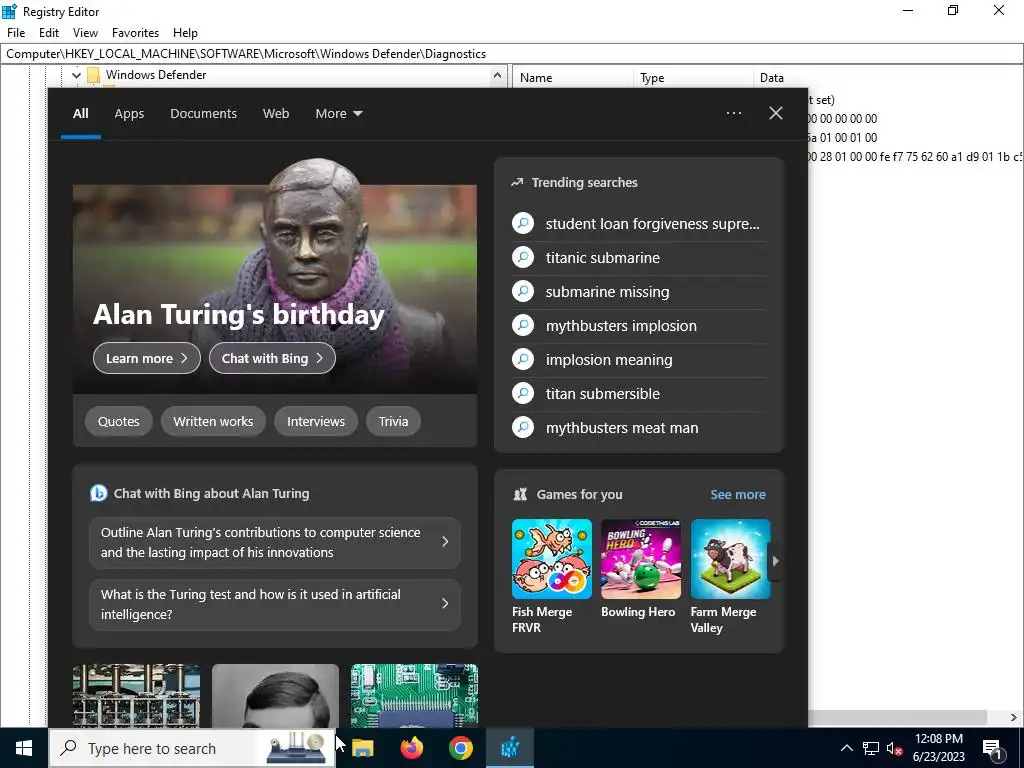Click See more games link
The height and width of the screenshot is (768, 1024).
(738, 494)
